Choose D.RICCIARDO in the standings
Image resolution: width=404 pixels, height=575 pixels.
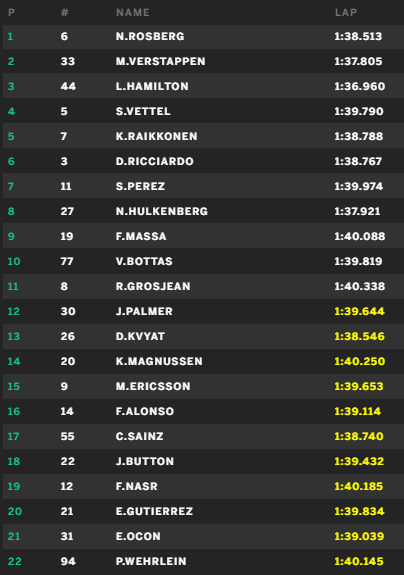click(x=155, y=161)
